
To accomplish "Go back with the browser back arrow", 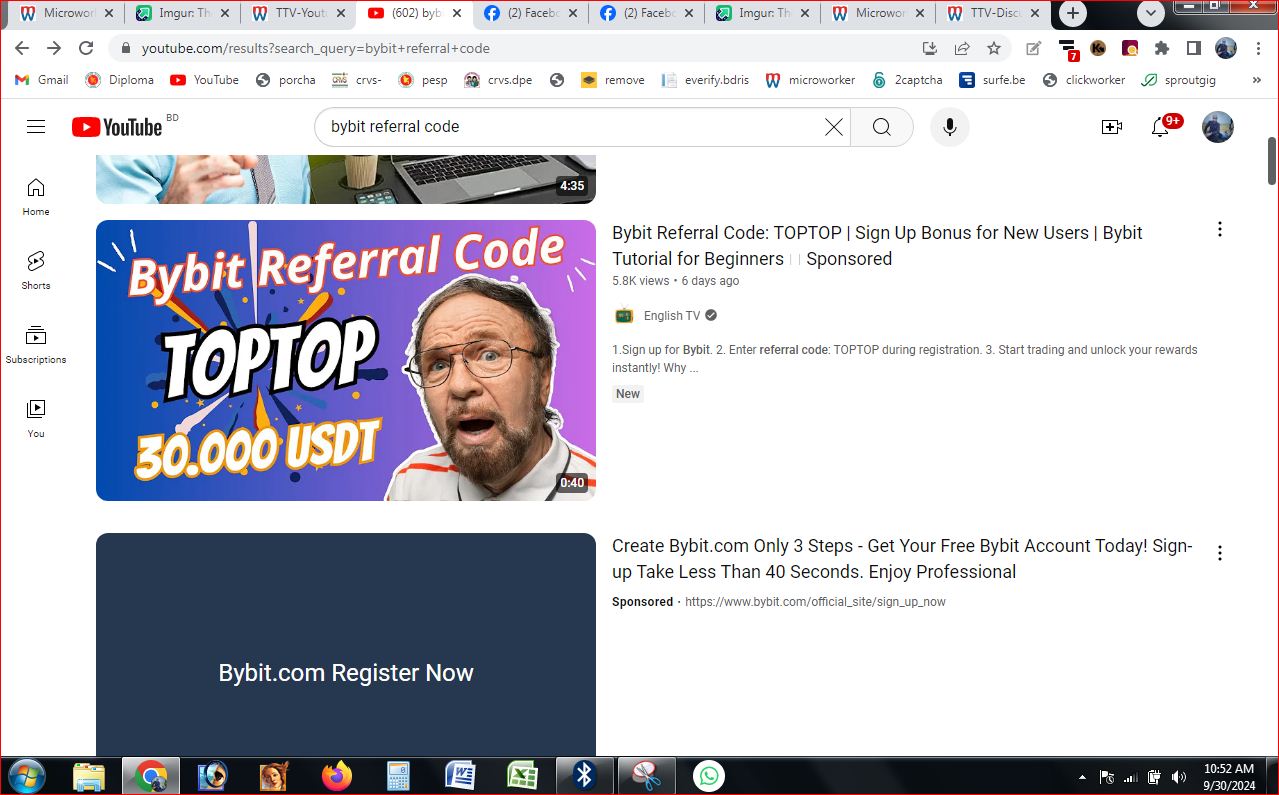I will click(22, 48).
